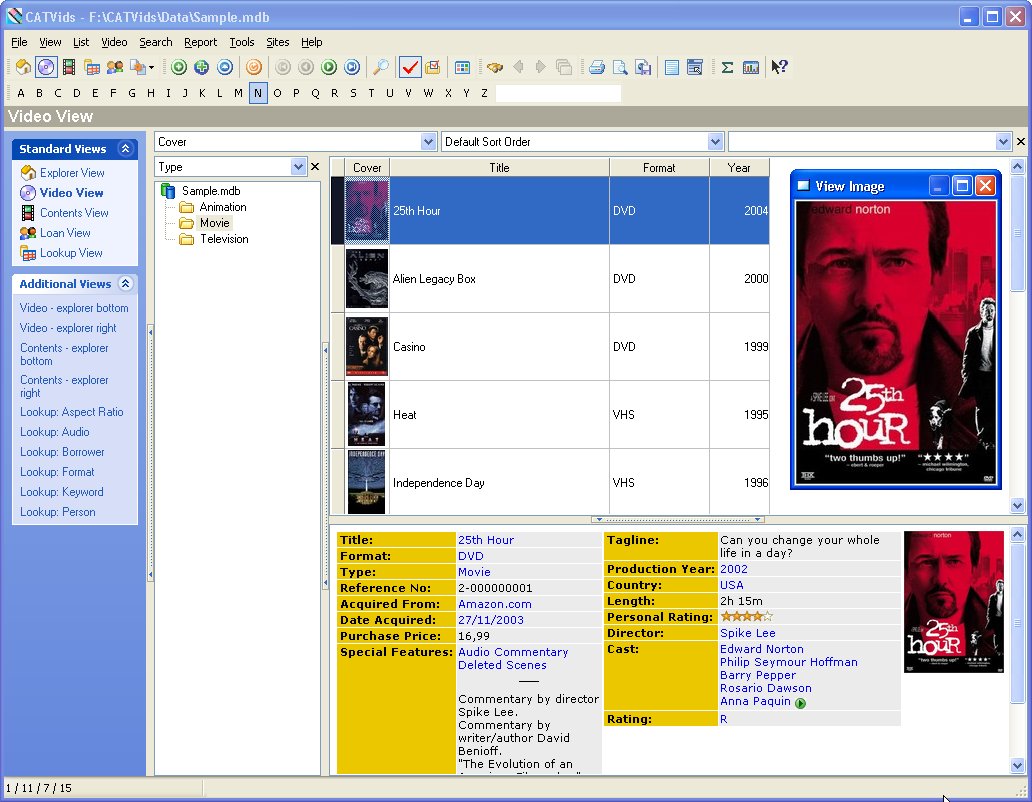
Task: Play the clip beside Anna Paquin
Action: pos(800,703)
